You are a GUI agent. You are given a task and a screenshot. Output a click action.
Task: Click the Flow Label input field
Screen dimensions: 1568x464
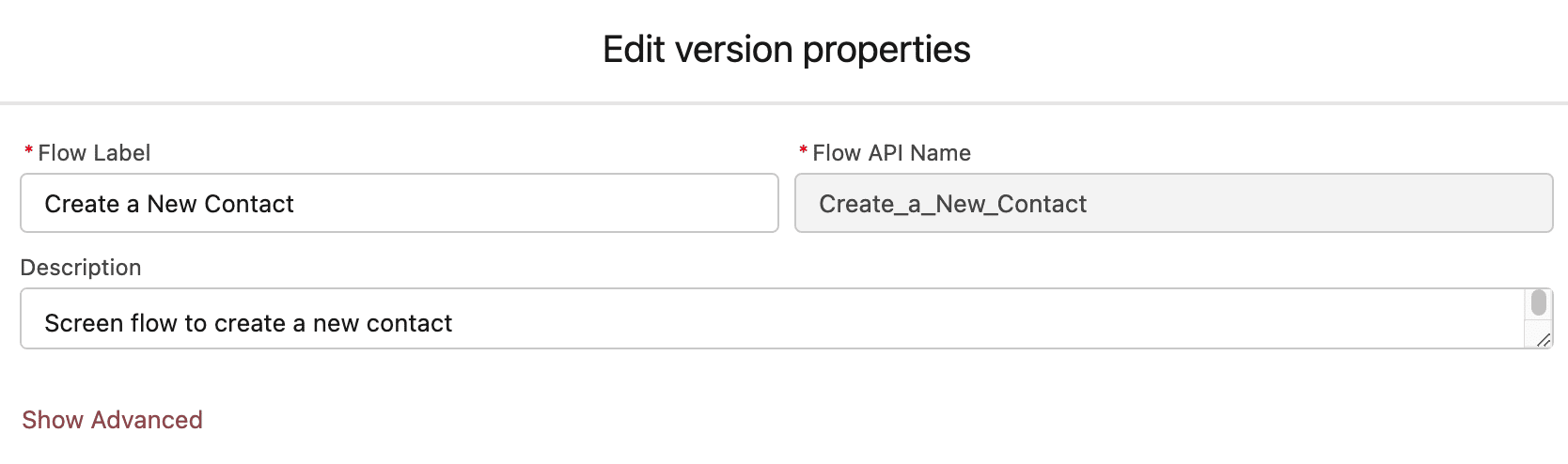pos(400,203)
